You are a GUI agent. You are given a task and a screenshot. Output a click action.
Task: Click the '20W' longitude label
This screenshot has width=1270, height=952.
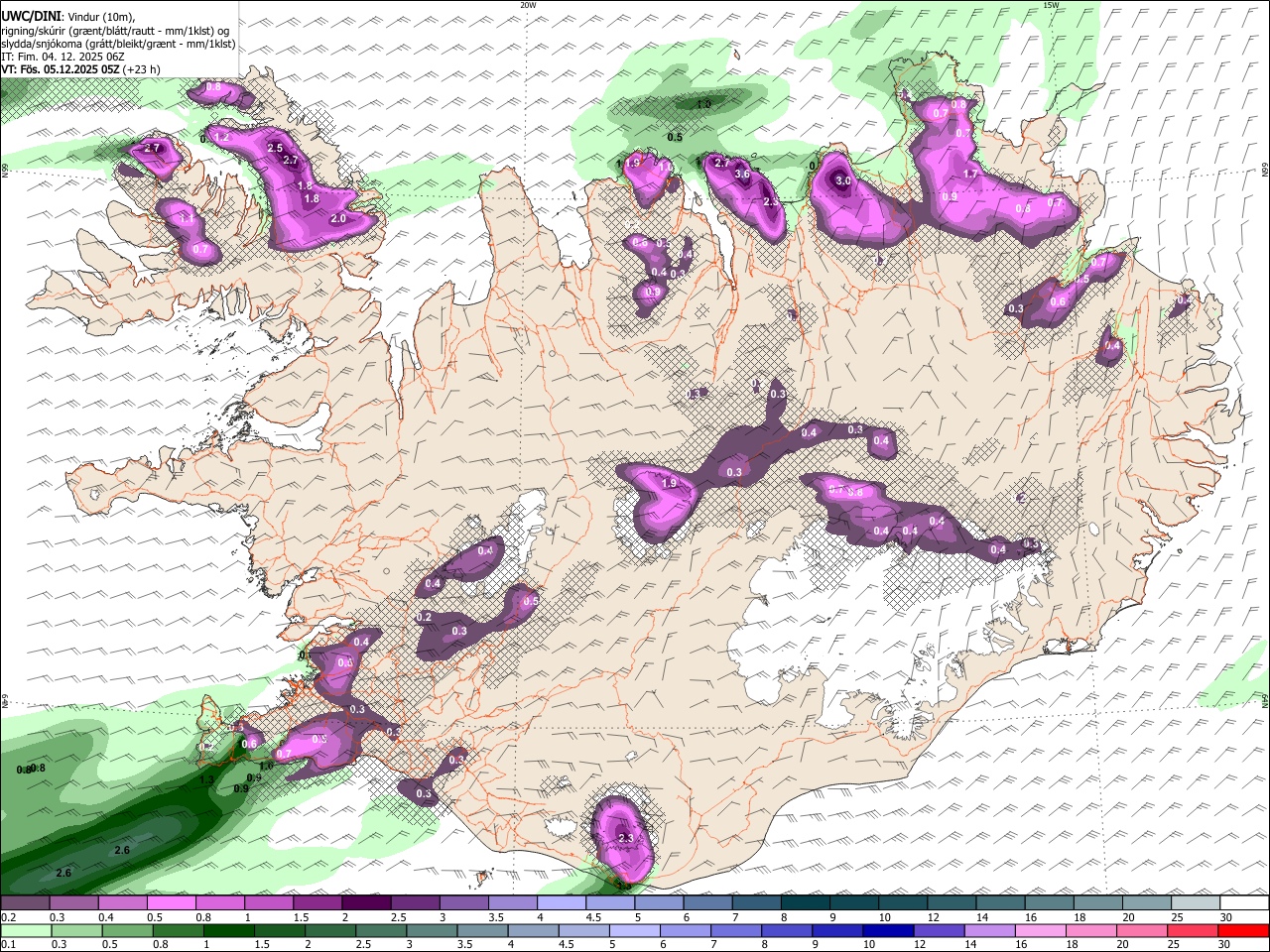pyautogui.click(x=528, y=5)
